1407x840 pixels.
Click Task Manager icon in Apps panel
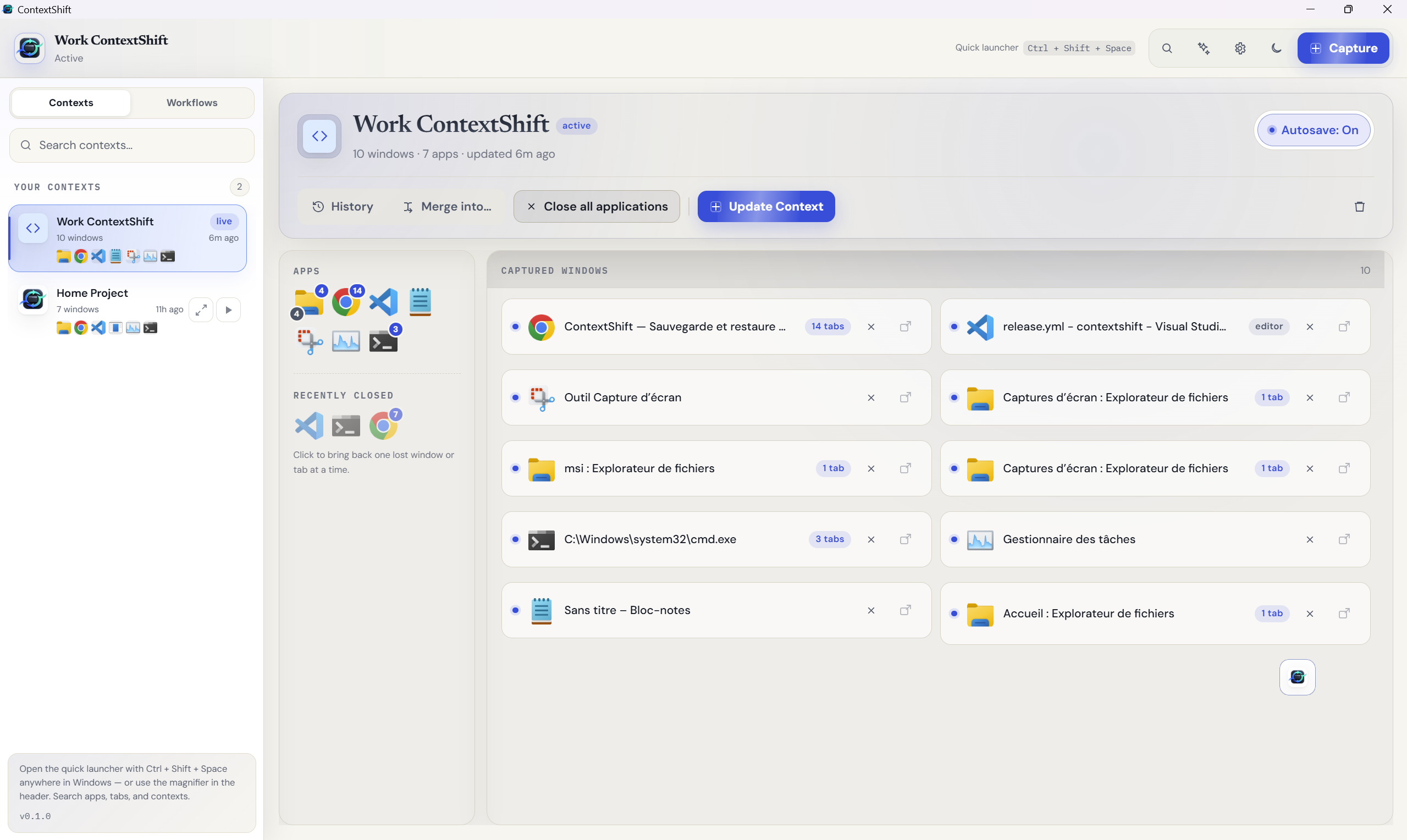pos(346,341)
